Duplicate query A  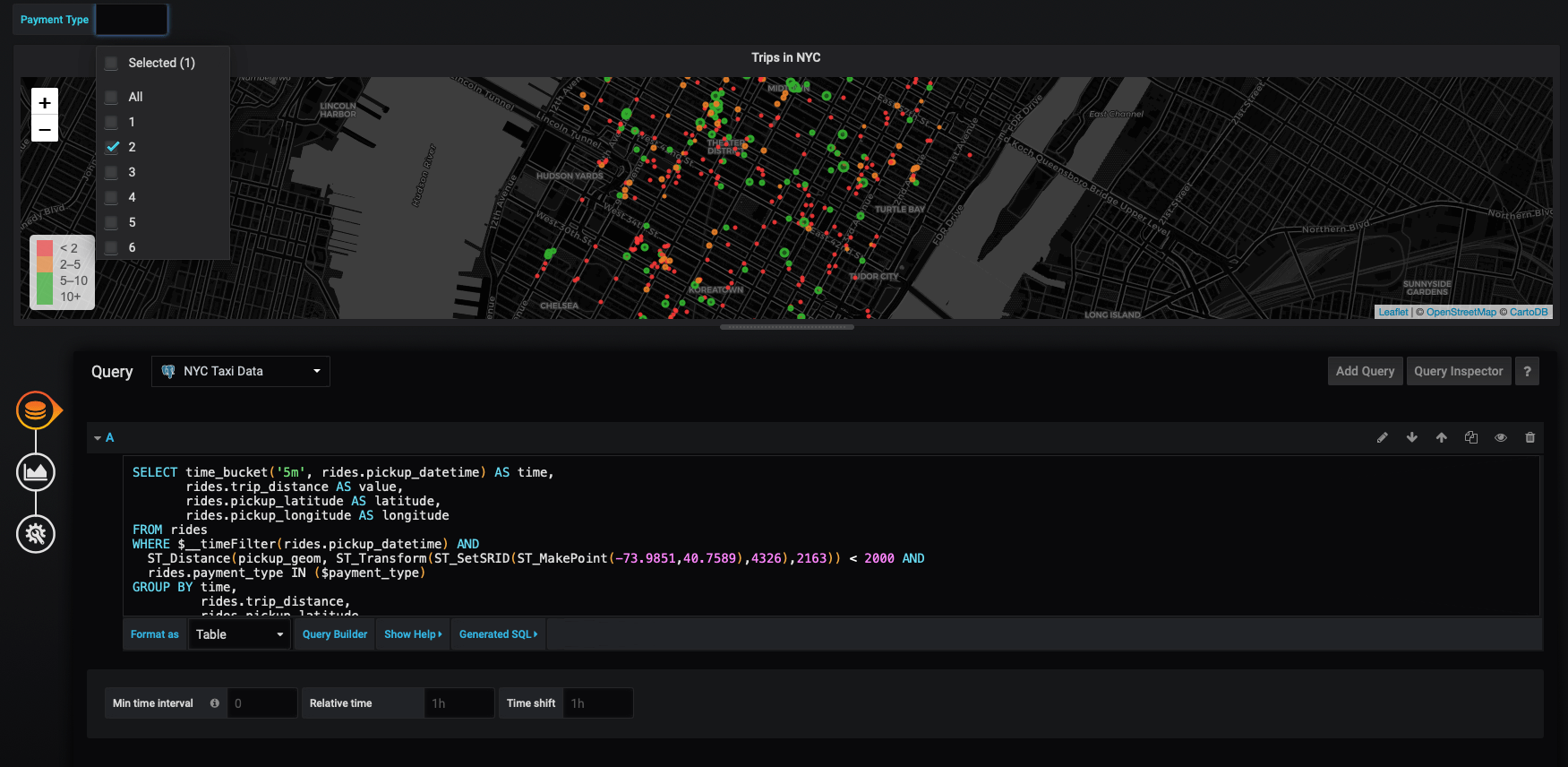click(x=1471, y=437)
